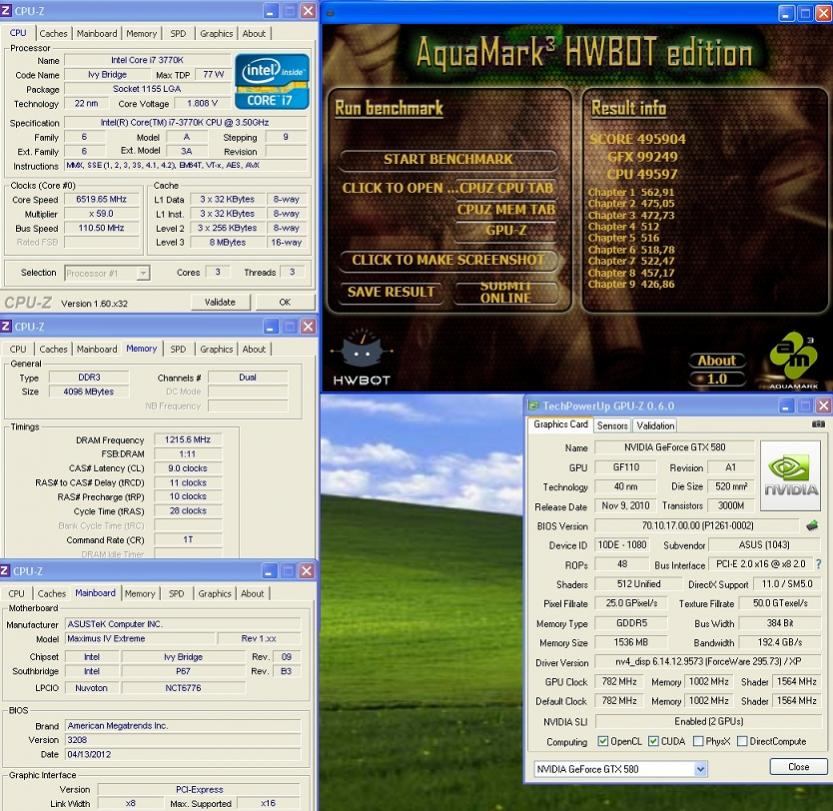Image resolution: width=833 pixels, height=811 pixels.
Task: Select CPU tab in the Memory CPU-Z window
Action: pos(18,349)
